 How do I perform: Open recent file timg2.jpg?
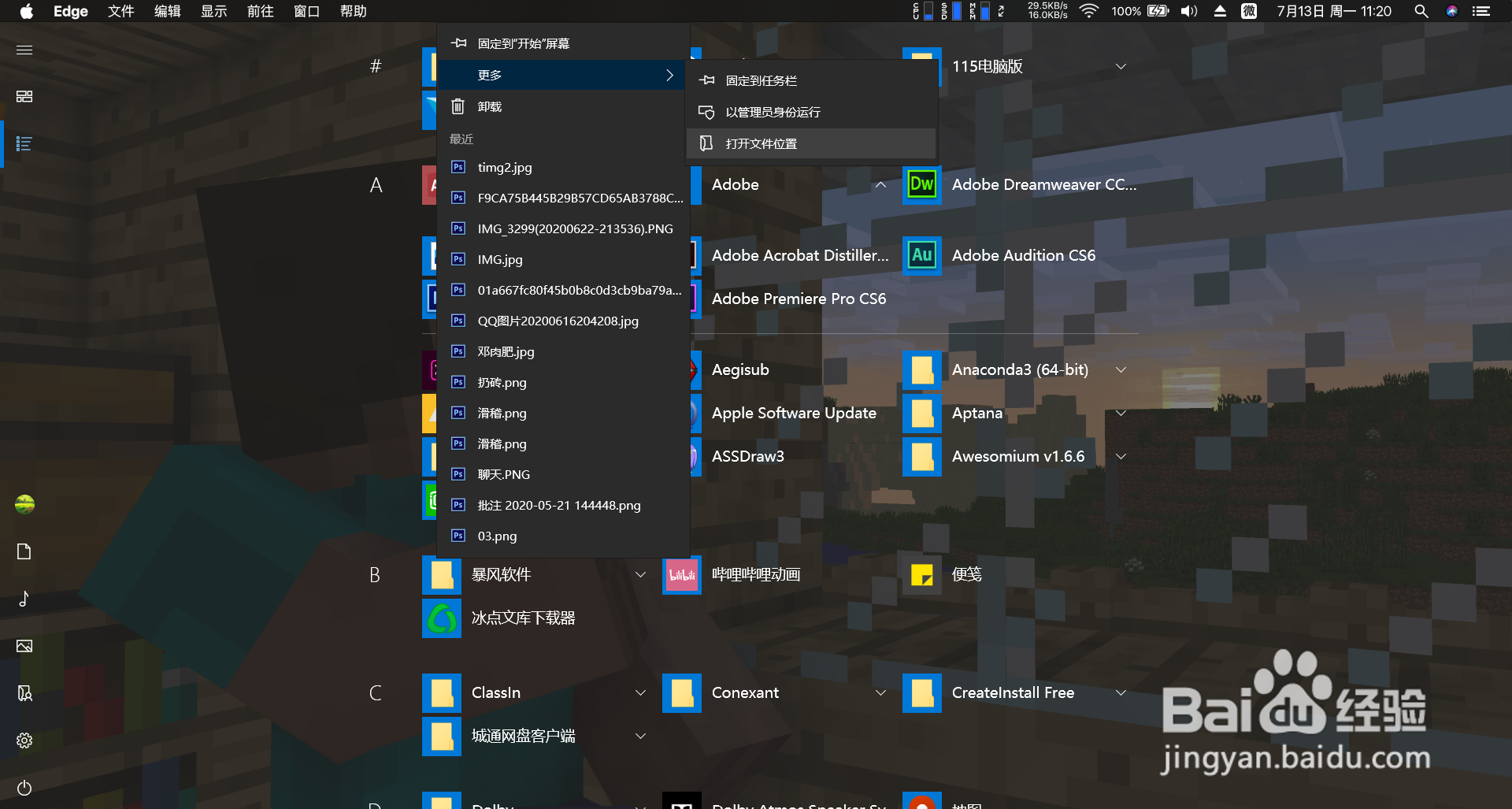[563, 167]
